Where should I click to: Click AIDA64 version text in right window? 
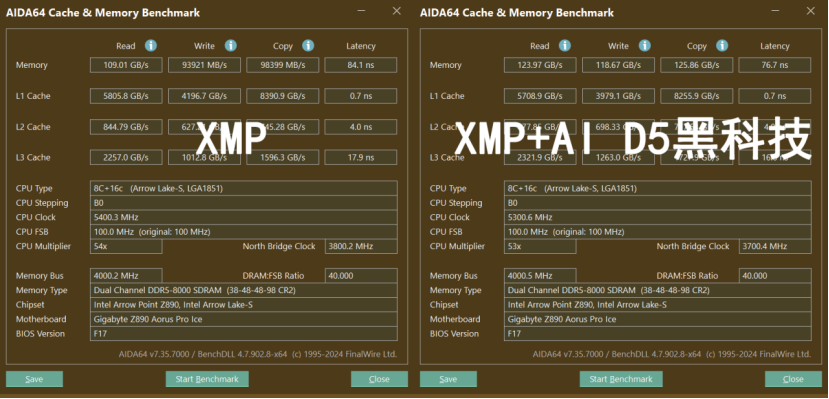(x=671, y=354)
